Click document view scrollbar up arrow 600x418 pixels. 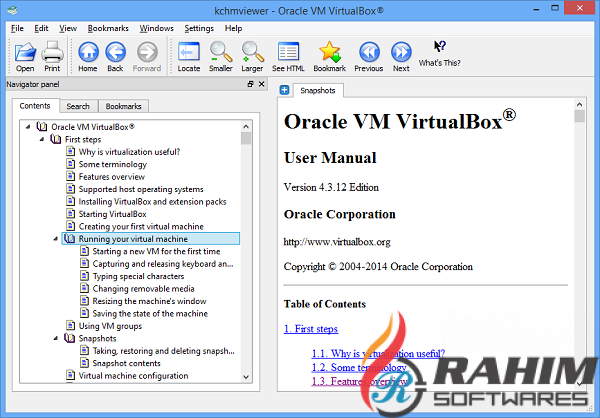pyautogui.click(x=579, y=104)
